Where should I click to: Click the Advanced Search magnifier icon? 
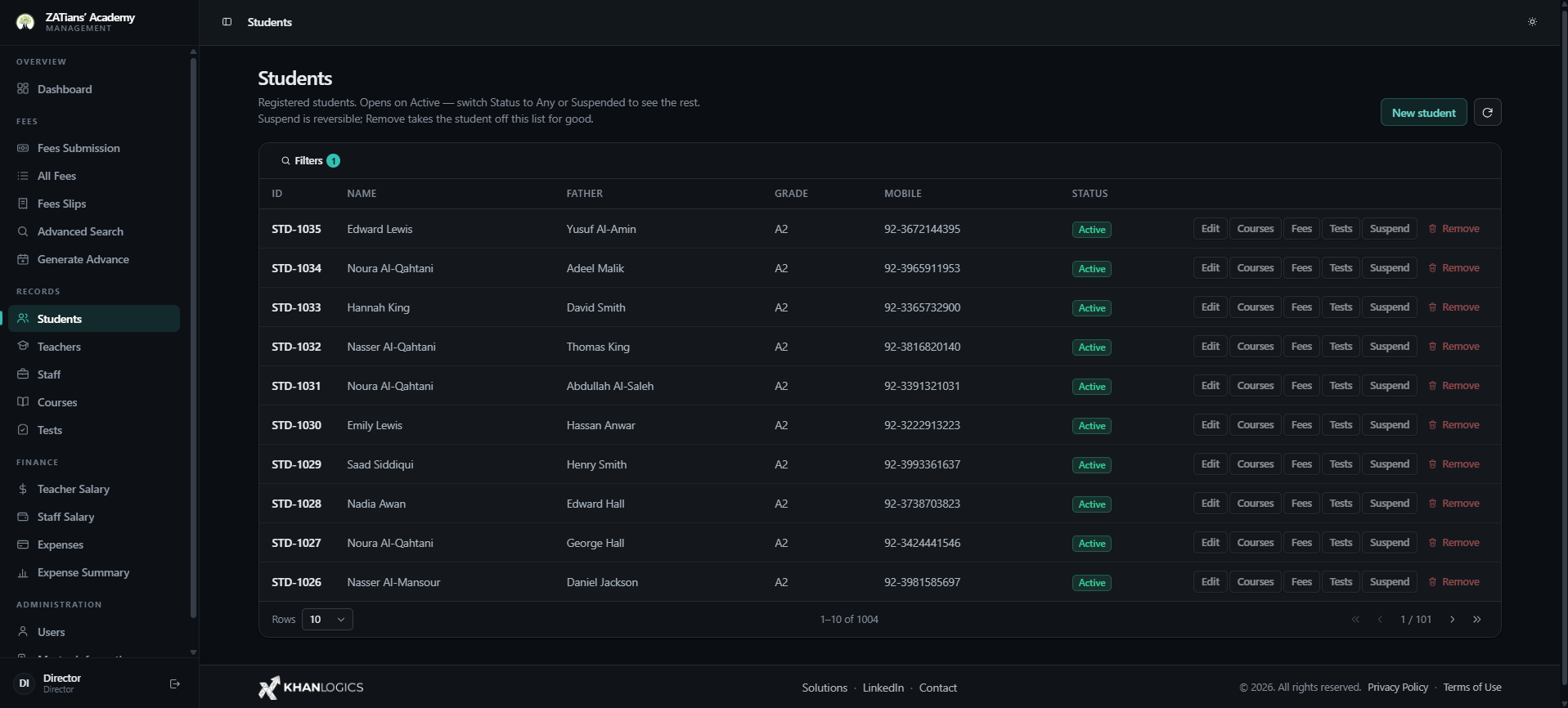point(23,231)
